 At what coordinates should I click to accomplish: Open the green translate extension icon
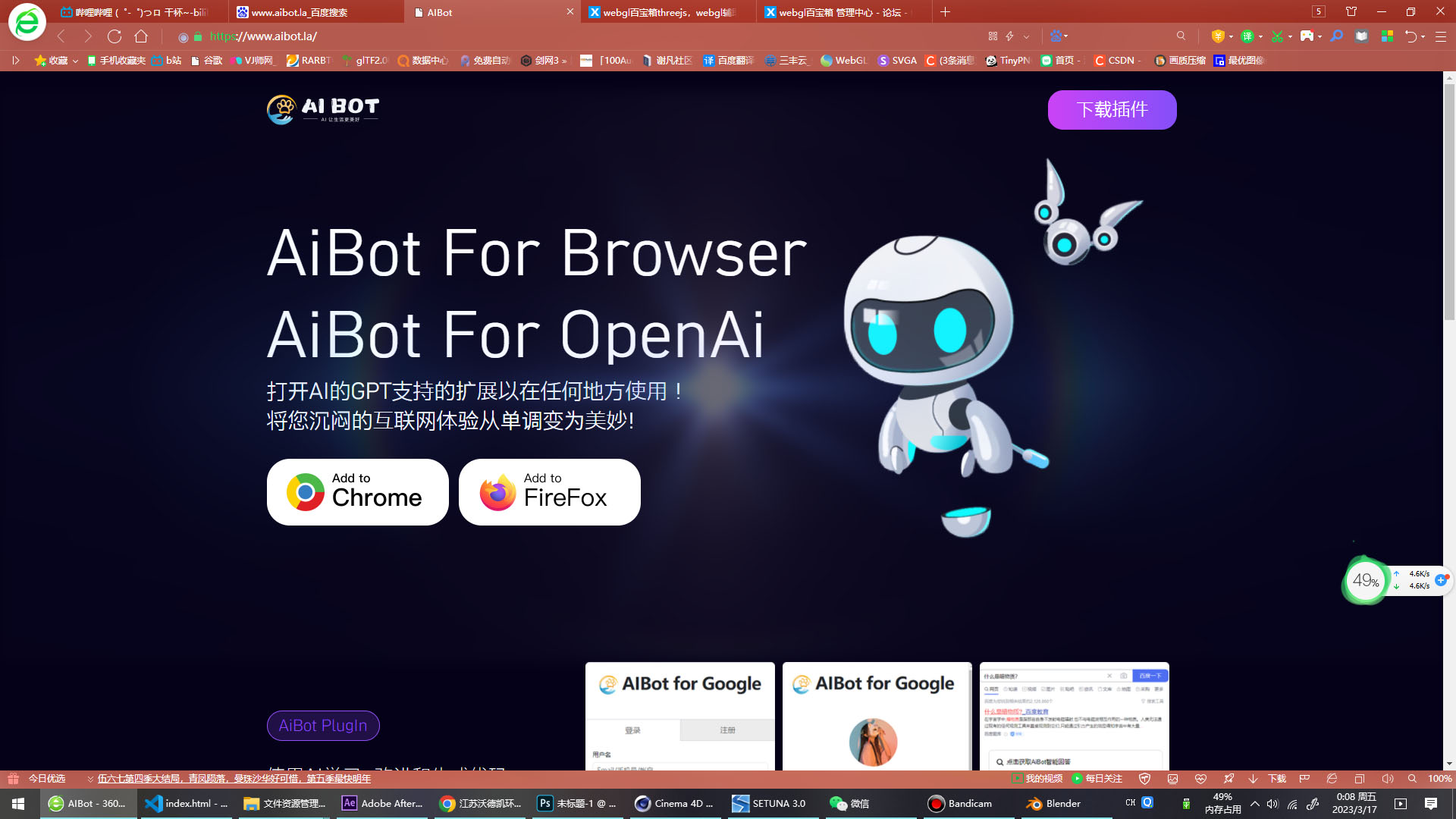point(1247,36)
